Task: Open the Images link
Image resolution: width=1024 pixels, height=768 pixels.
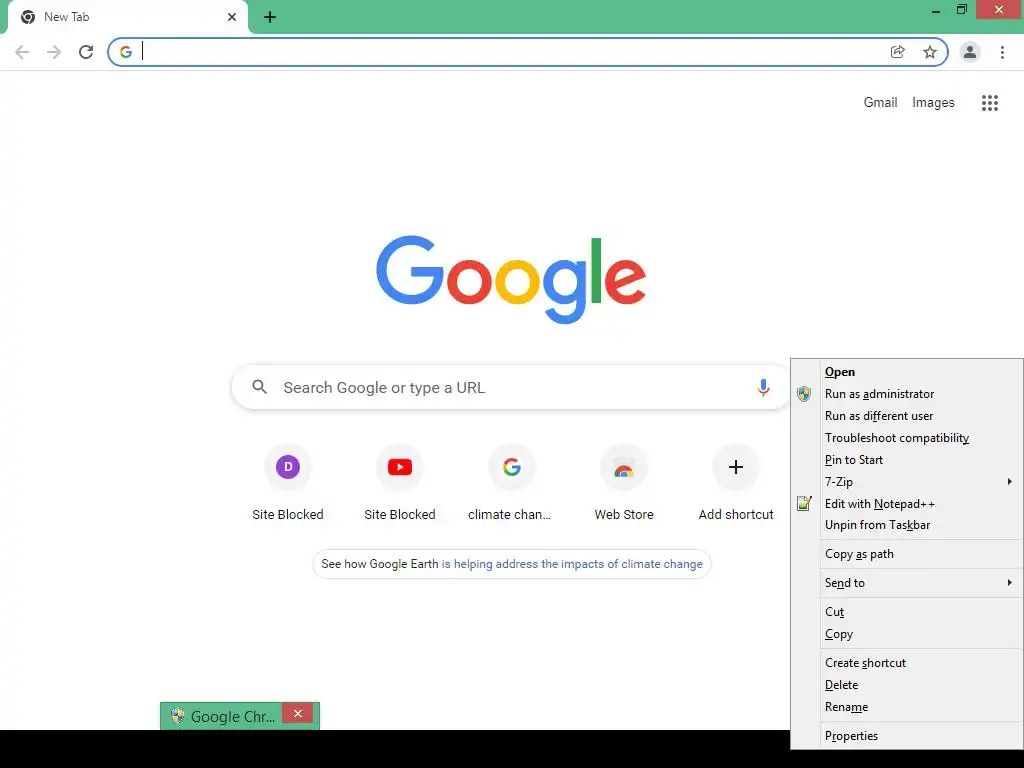Action: (x=933, y=103)
